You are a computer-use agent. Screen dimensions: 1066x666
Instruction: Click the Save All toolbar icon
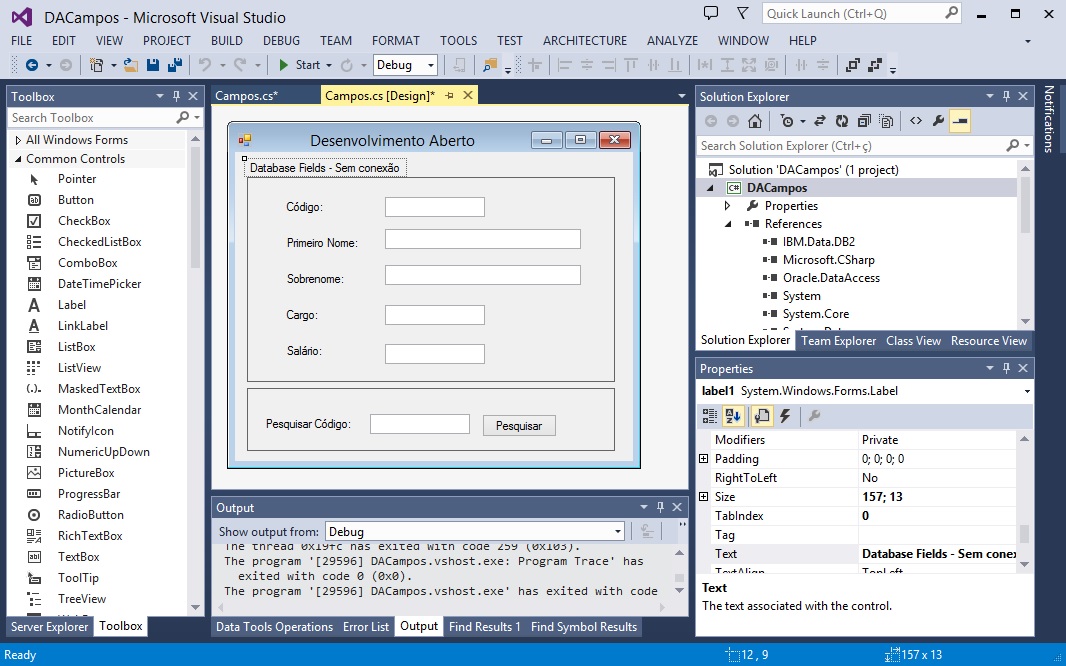pyautogui.click(x=174, y=65)
